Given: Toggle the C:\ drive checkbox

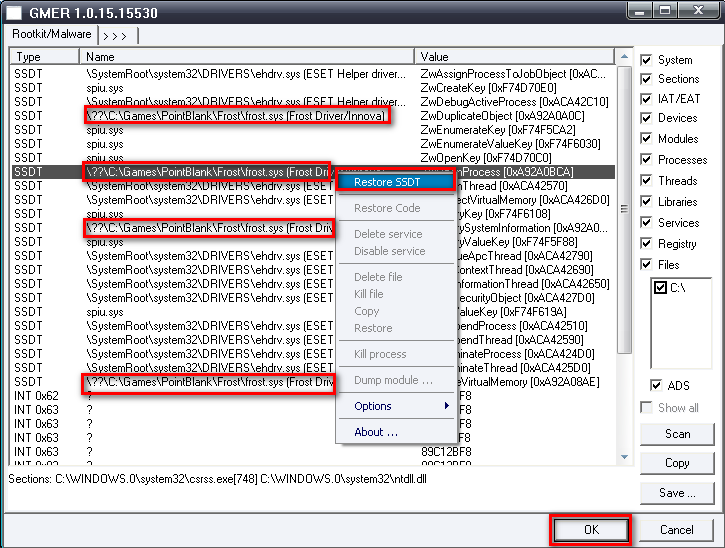Looking at the screenshot, I should coord(660,288).
